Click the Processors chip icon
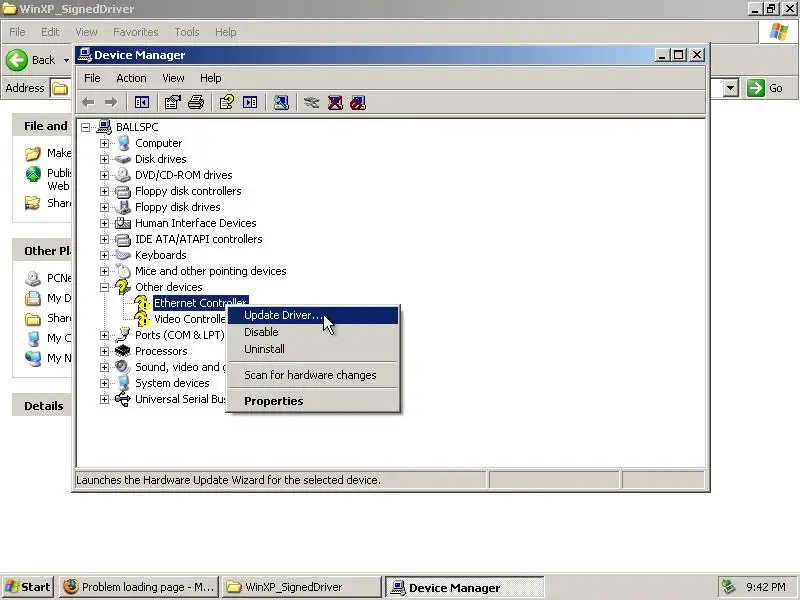The height and width of the screenshot is (600, 800). coord(123,351)
